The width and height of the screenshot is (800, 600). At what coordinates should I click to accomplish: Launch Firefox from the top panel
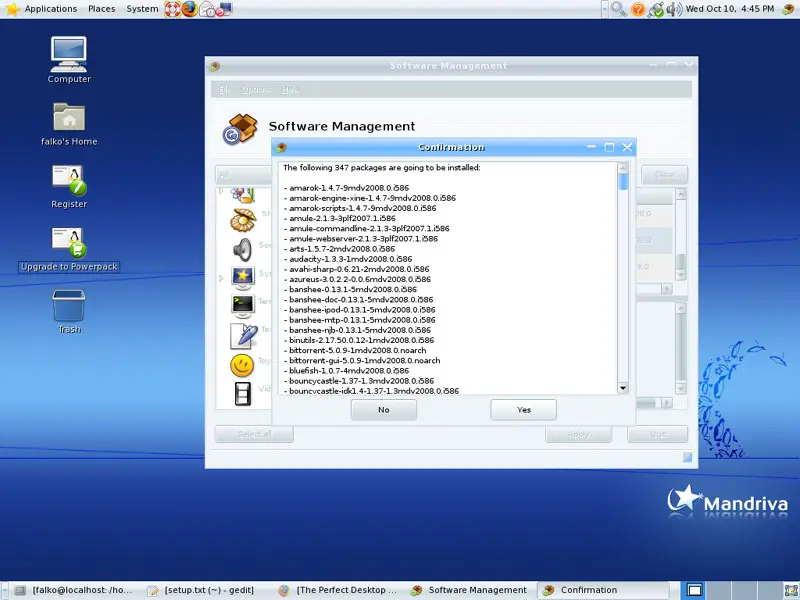click(x=189, y=9)
